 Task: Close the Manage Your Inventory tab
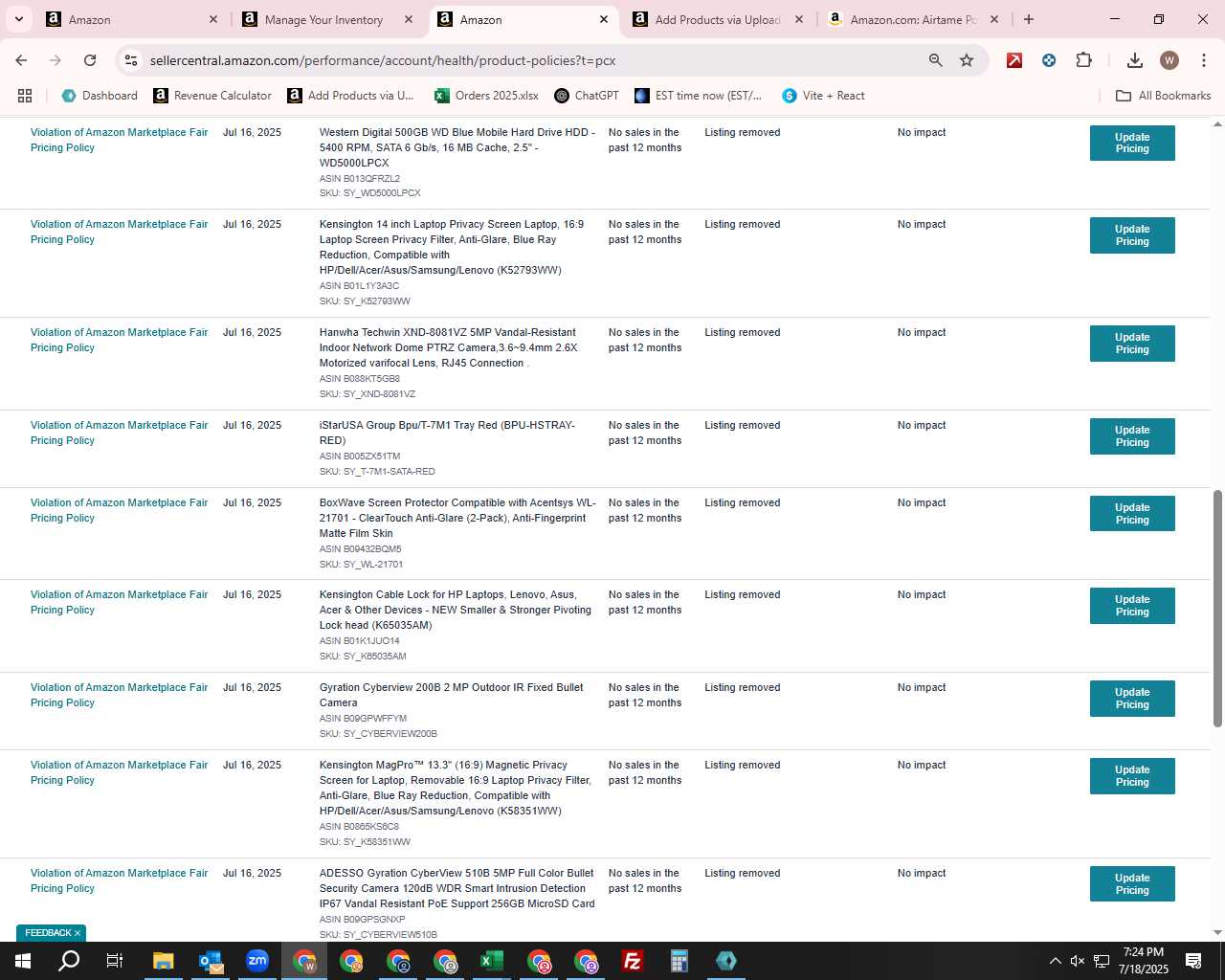409,19
